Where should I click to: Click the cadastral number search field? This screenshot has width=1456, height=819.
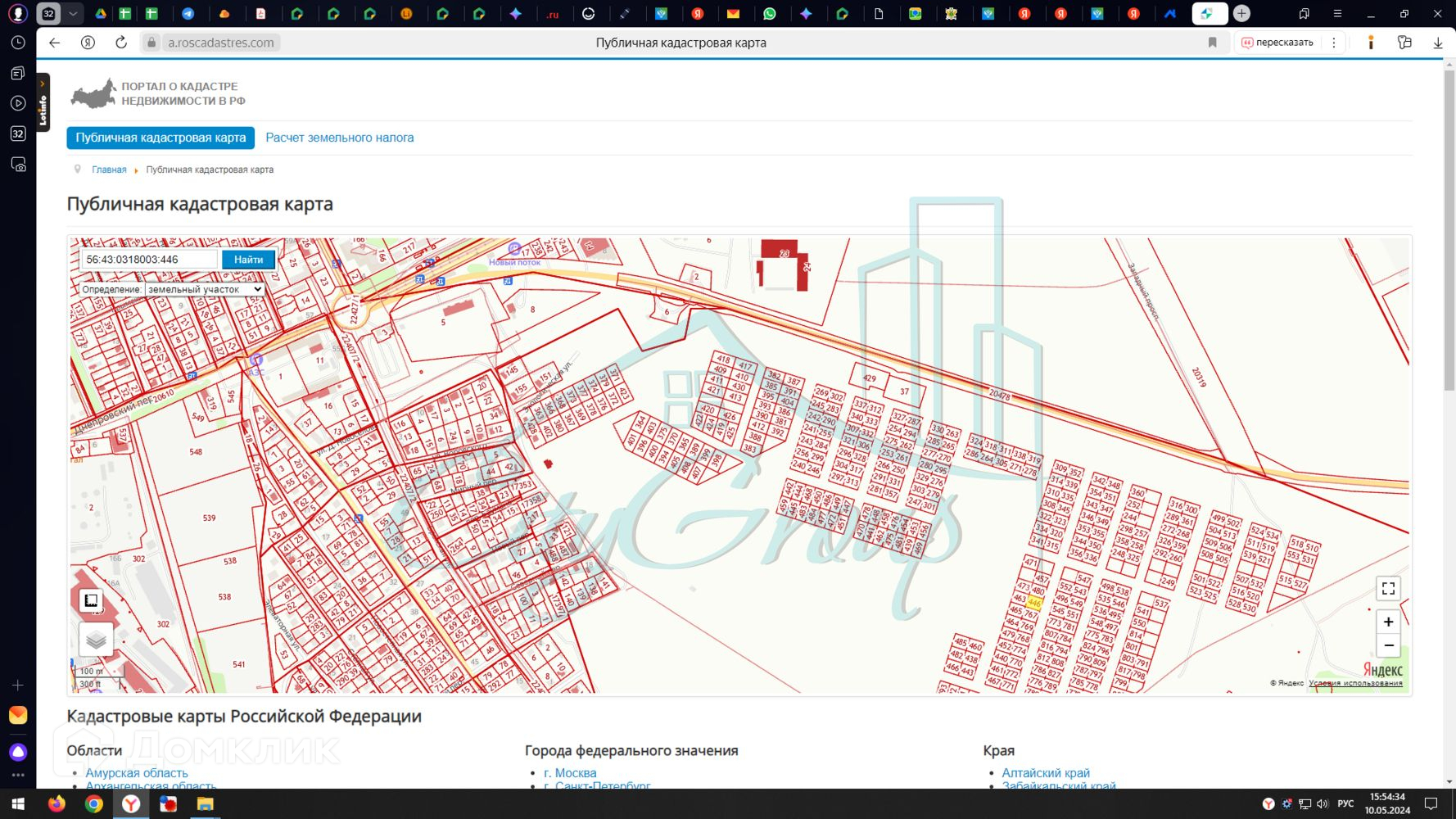tap(149, 260)
